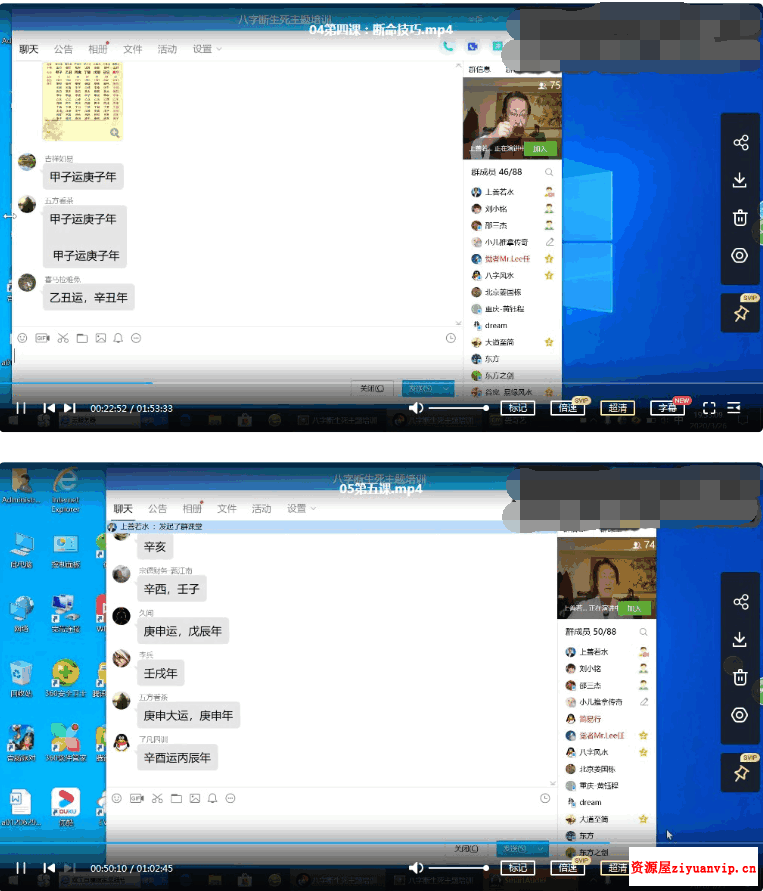The height and width of the screenshot is (891, 763).
Task: Open 字幕 subtitle options in 04第四课 player
Action: (667, 408)
